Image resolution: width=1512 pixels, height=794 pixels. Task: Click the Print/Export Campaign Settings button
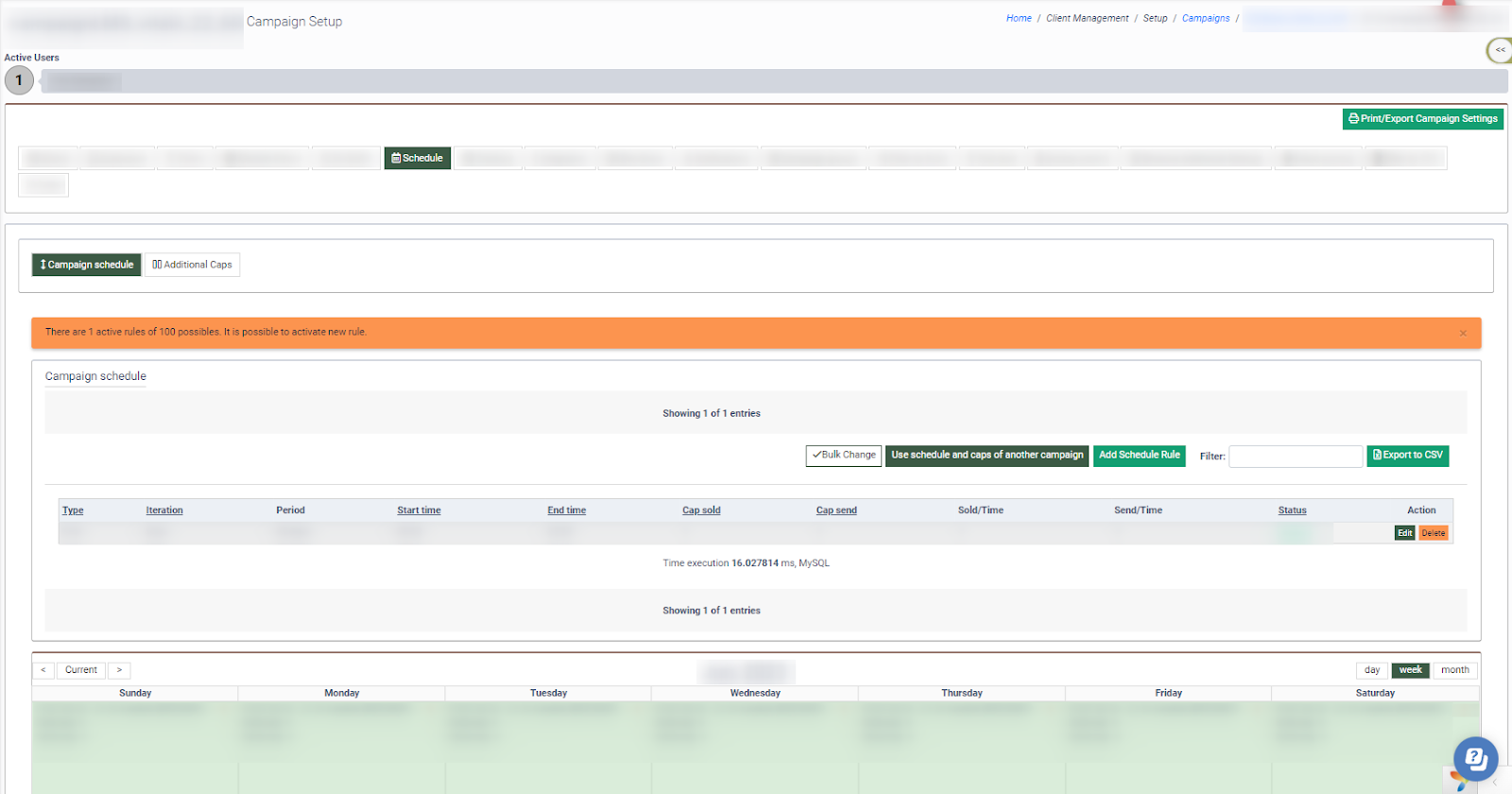[1422, 119]
